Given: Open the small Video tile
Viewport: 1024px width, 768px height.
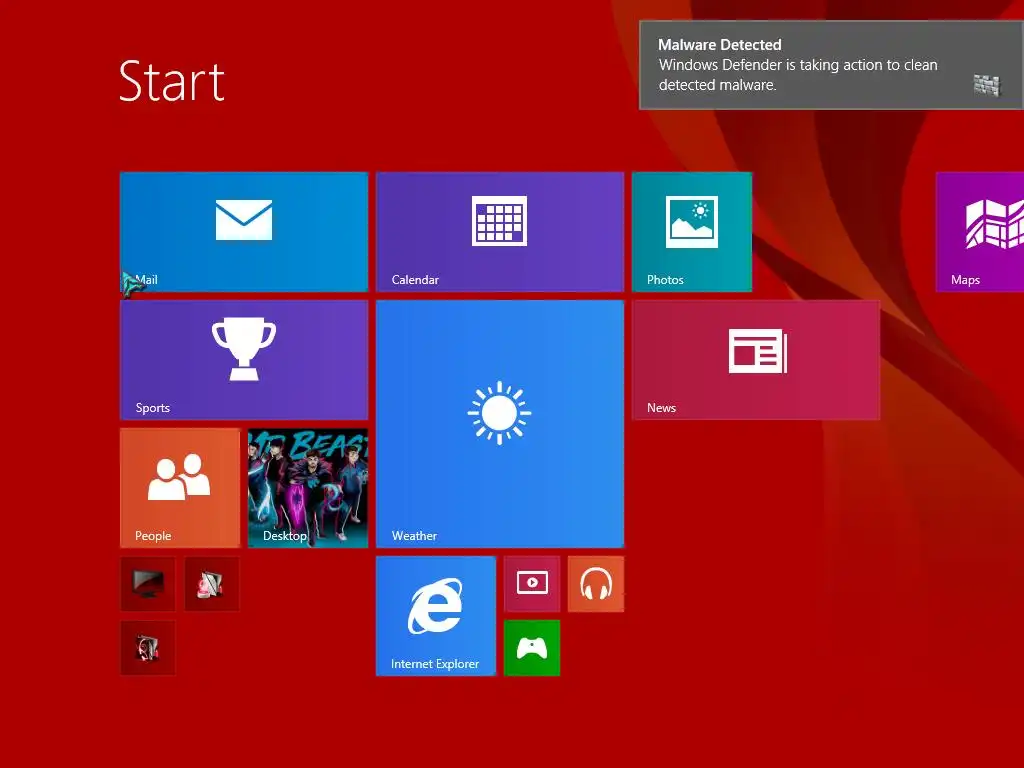Looking at the screenshot, I should pyautogui.click(x=532, y=584).
